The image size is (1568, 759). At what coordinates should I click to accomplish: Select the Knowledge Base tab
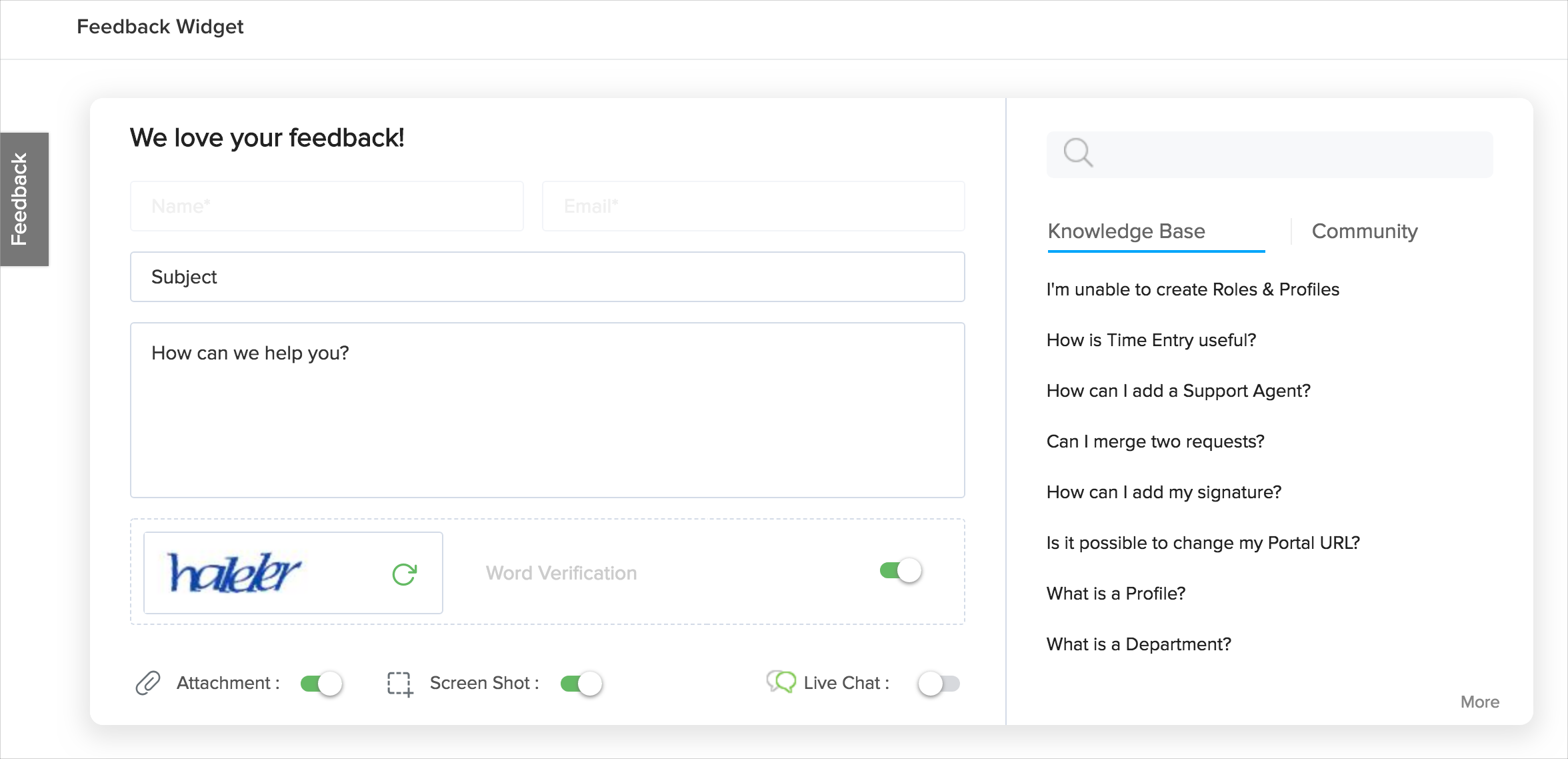click(1126, 231)
